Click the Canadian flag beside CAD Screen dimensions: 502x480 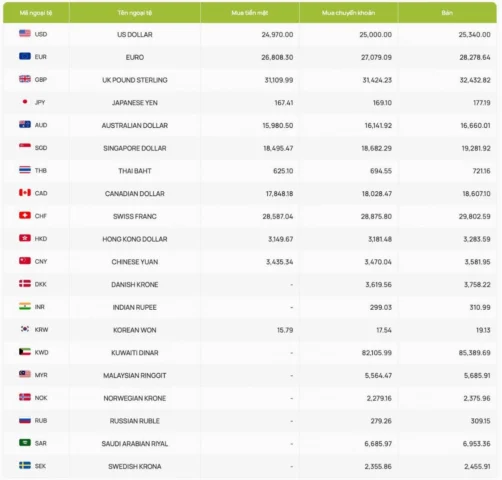(x=25, y=193)
